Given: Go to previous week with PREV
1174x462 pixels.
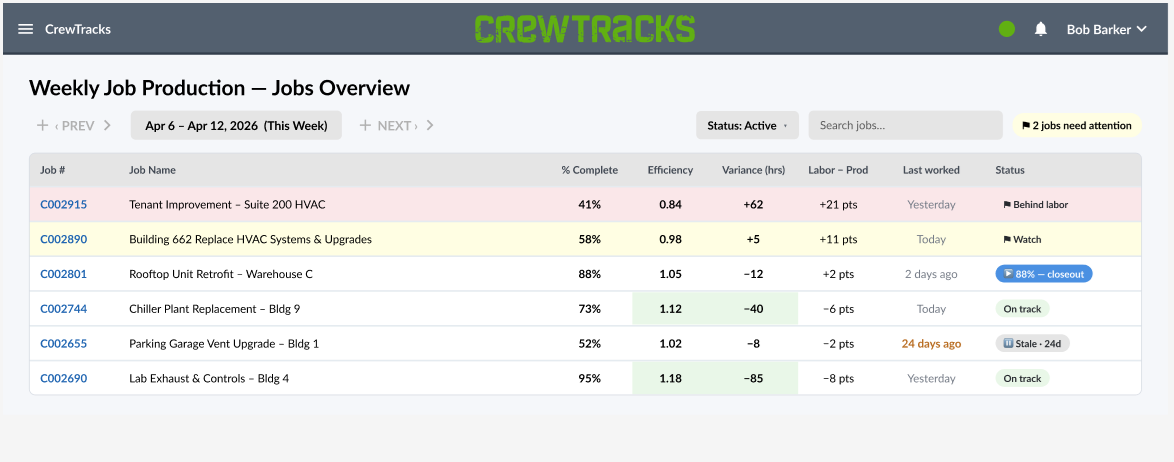Looking at the screenshot, I should click(73, 125).
